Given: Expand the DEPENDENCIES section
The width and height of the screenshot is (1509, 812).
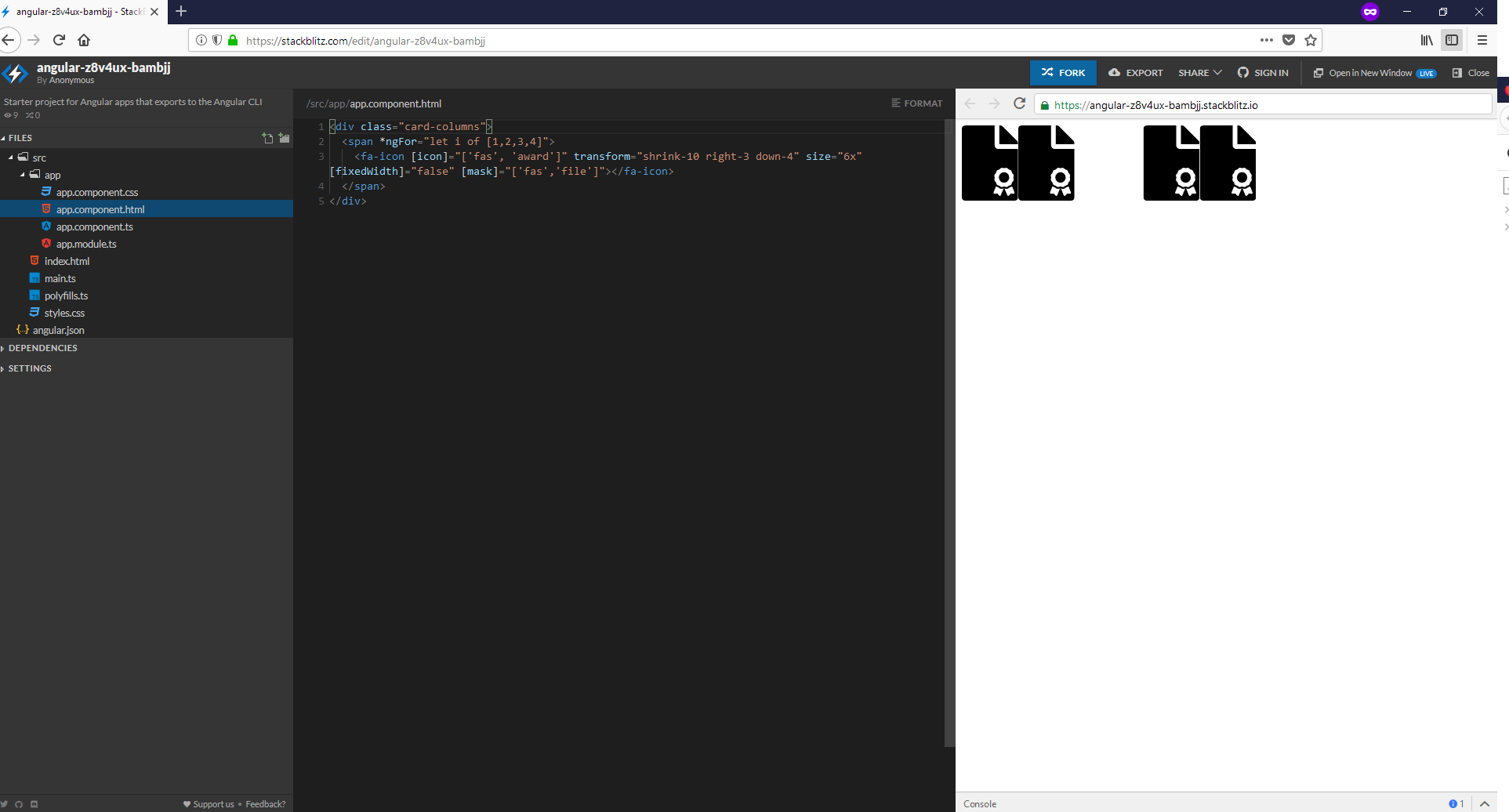Looking at the screenshot, I should pos(42,348).
